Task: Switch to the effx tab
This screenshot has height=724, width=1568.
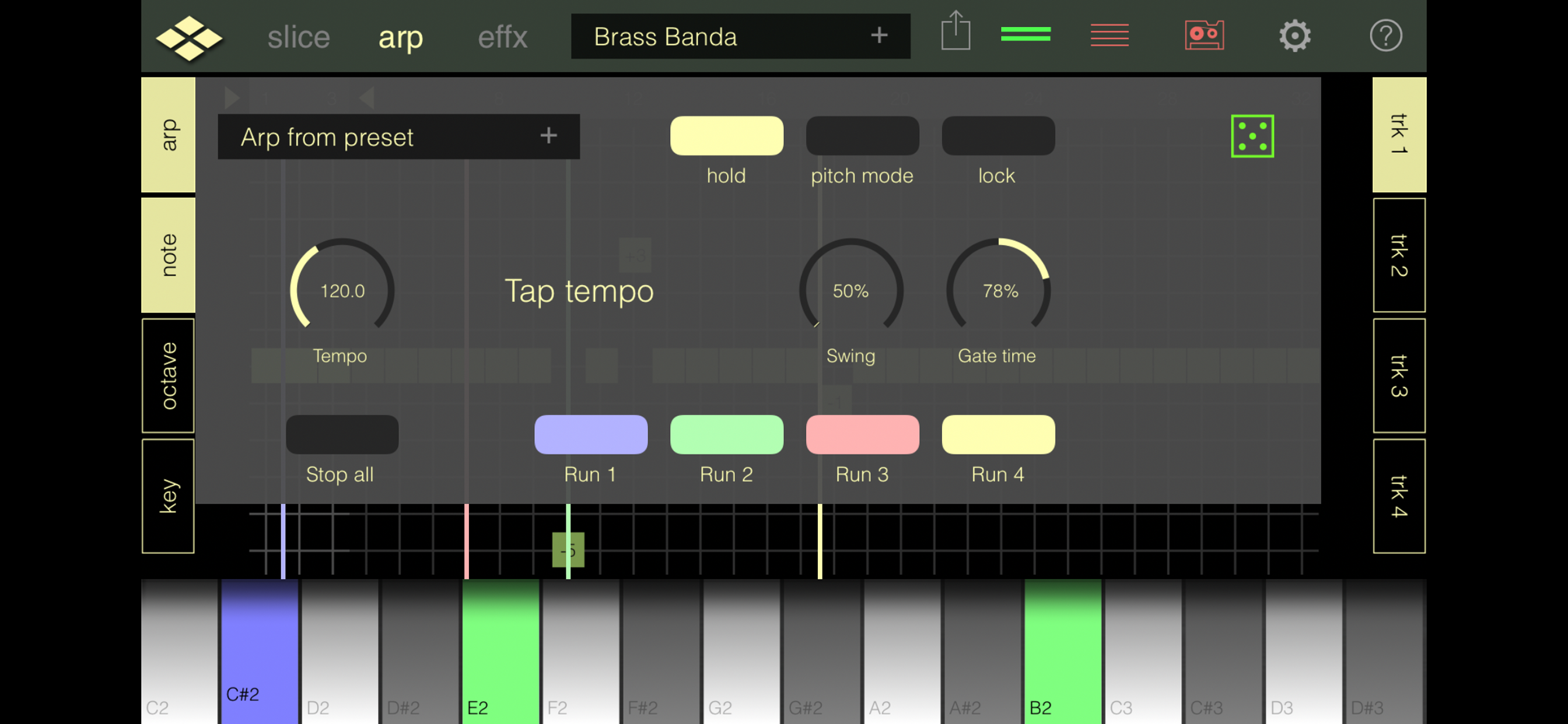Action: (502, 38)
